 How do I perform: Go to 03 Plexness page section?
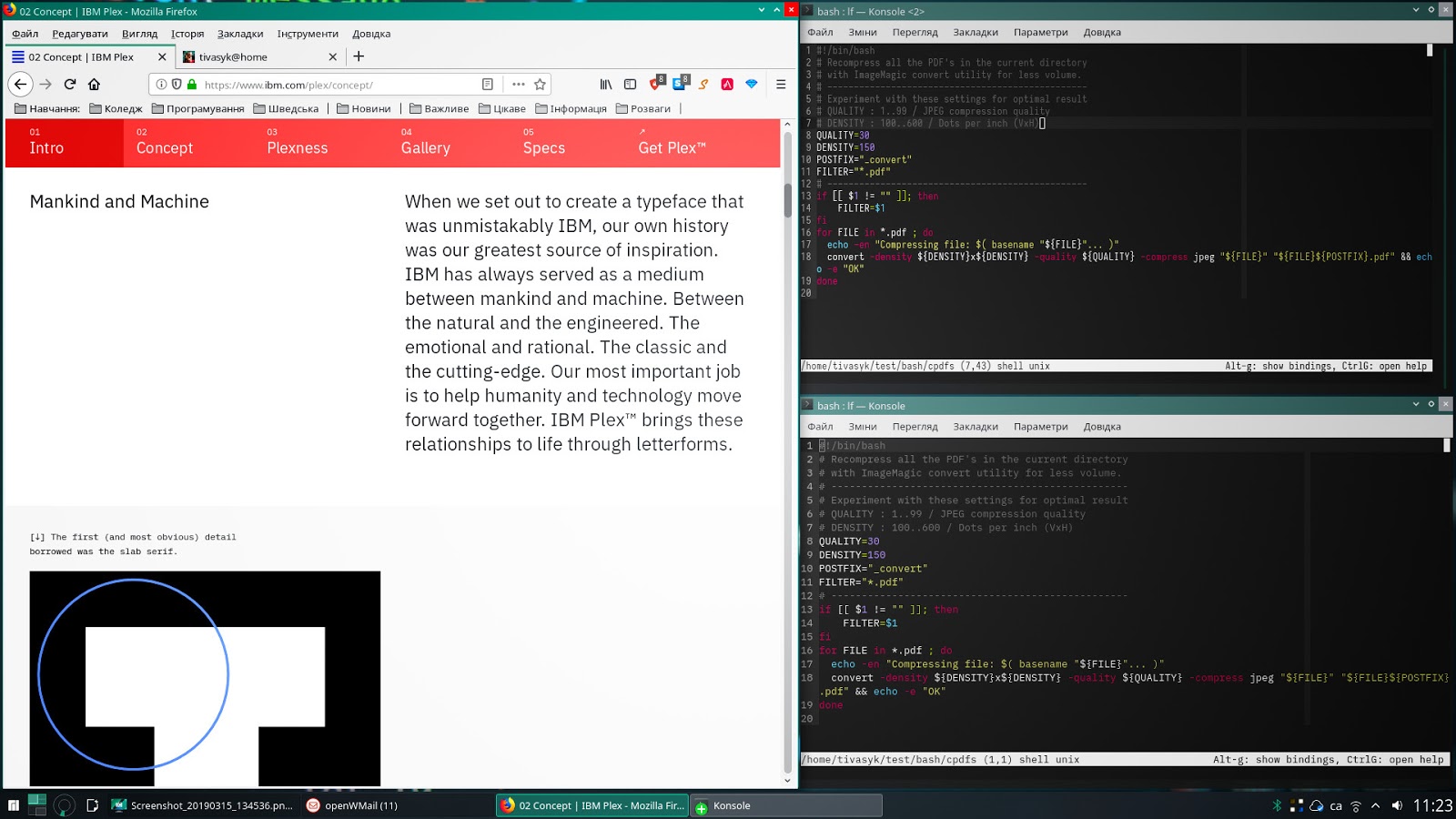point(298,143)
